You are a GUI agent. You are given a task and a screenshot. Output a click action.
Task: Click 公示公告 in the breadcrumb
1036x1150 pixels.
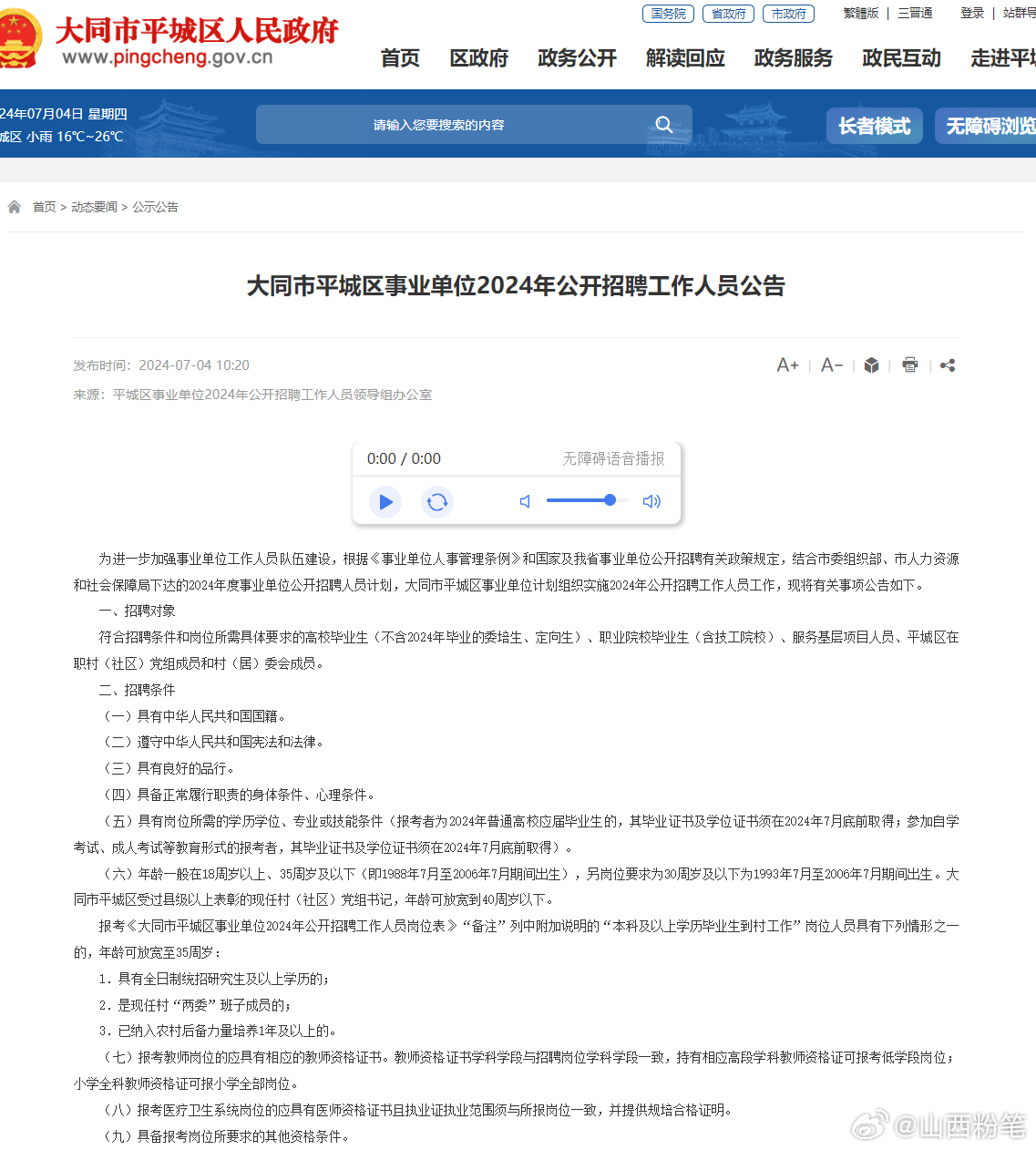pos(156,207)
